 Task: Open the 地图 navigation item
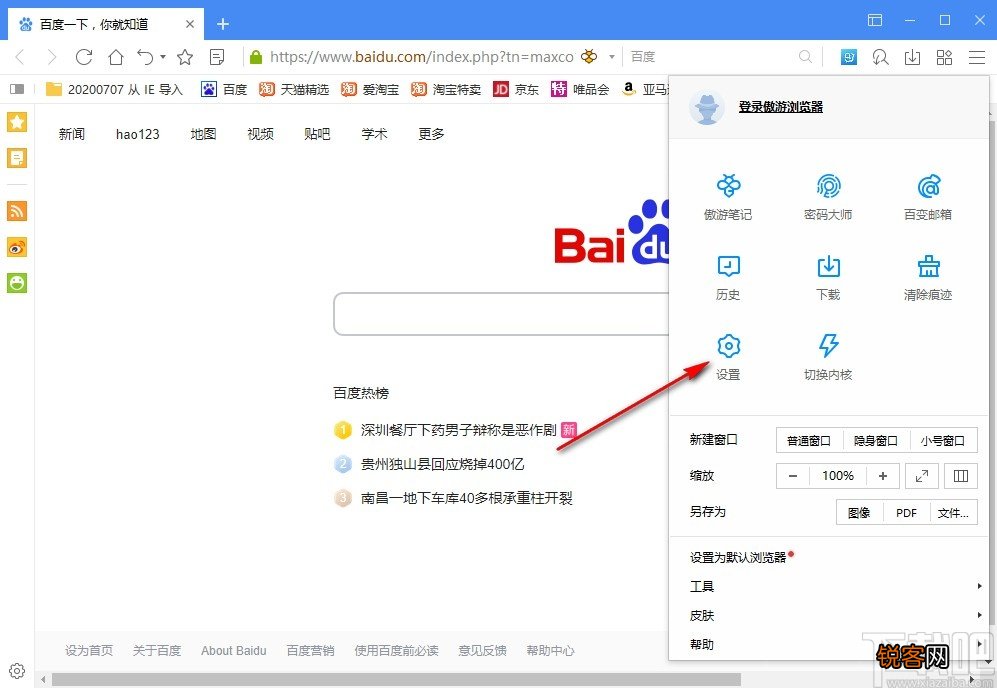pos(203,134)
